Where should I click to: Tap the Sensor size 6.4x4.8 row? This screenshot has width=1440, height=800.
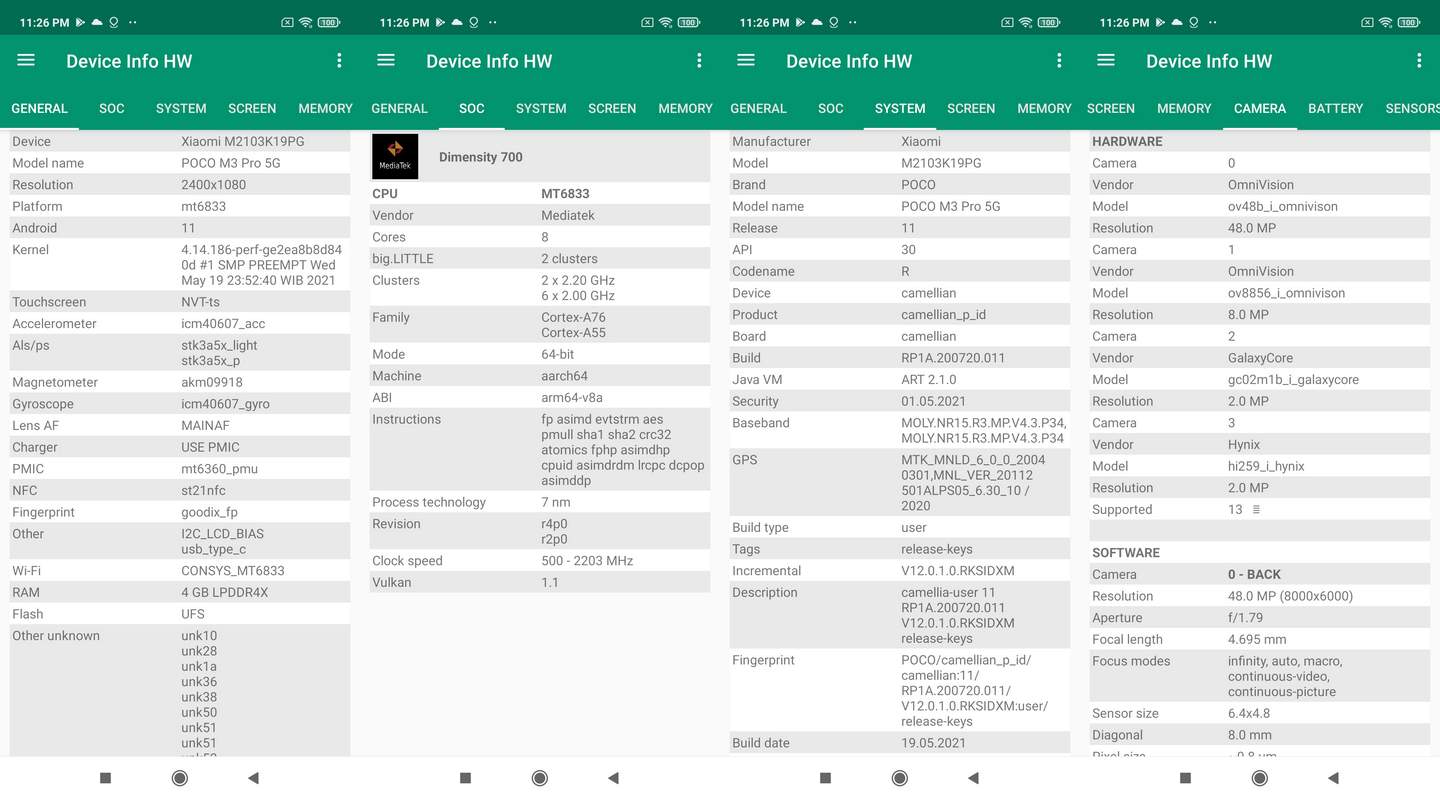1260,714
